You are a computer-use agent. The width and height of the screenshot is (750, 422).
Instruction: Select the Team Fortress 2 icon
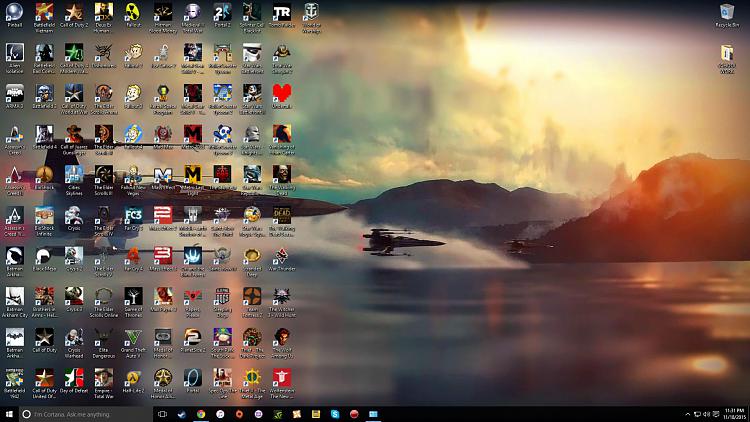[x=252, y=303]
